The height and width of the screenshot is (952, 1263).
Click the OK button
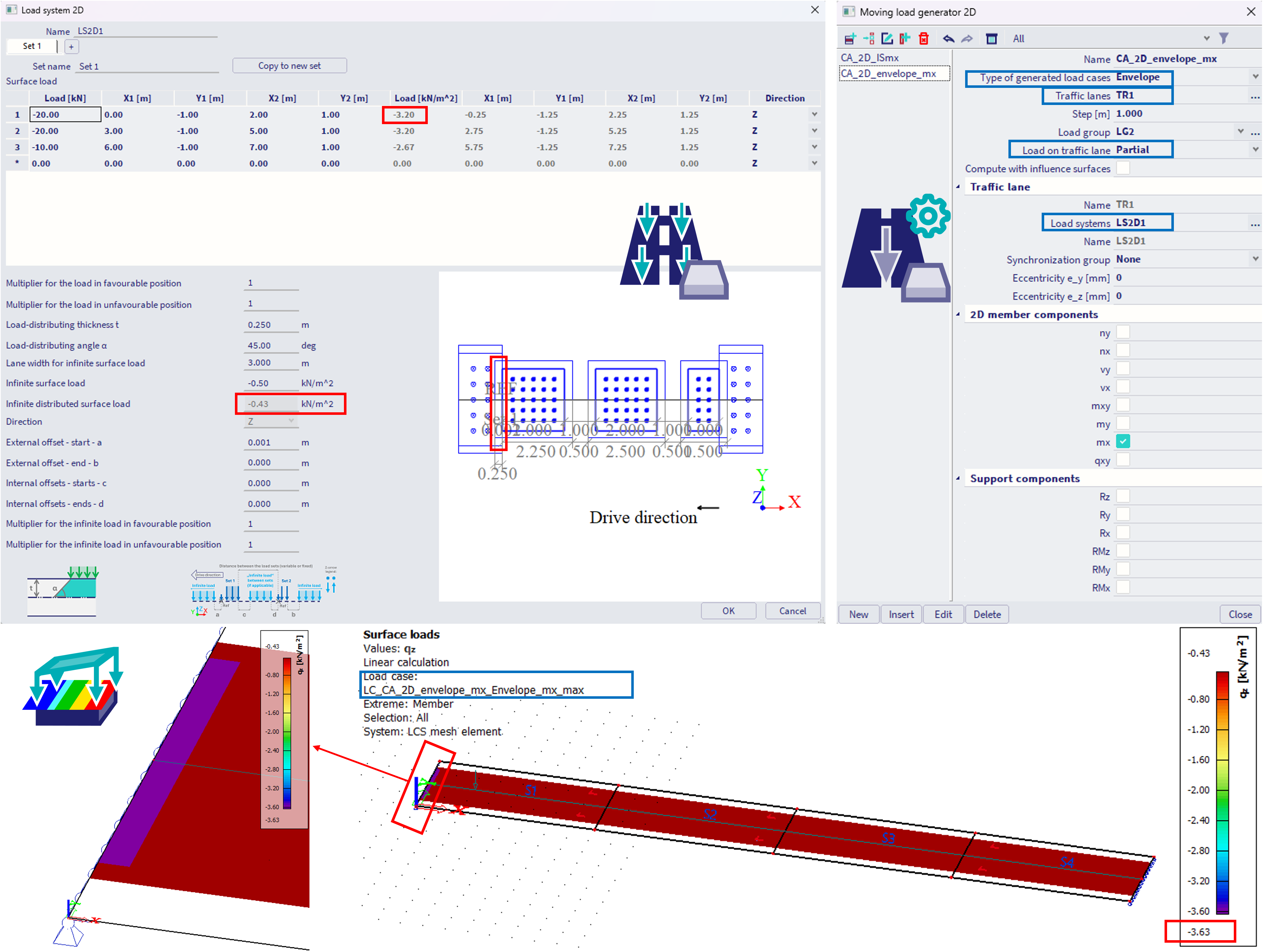coord(728,610)
